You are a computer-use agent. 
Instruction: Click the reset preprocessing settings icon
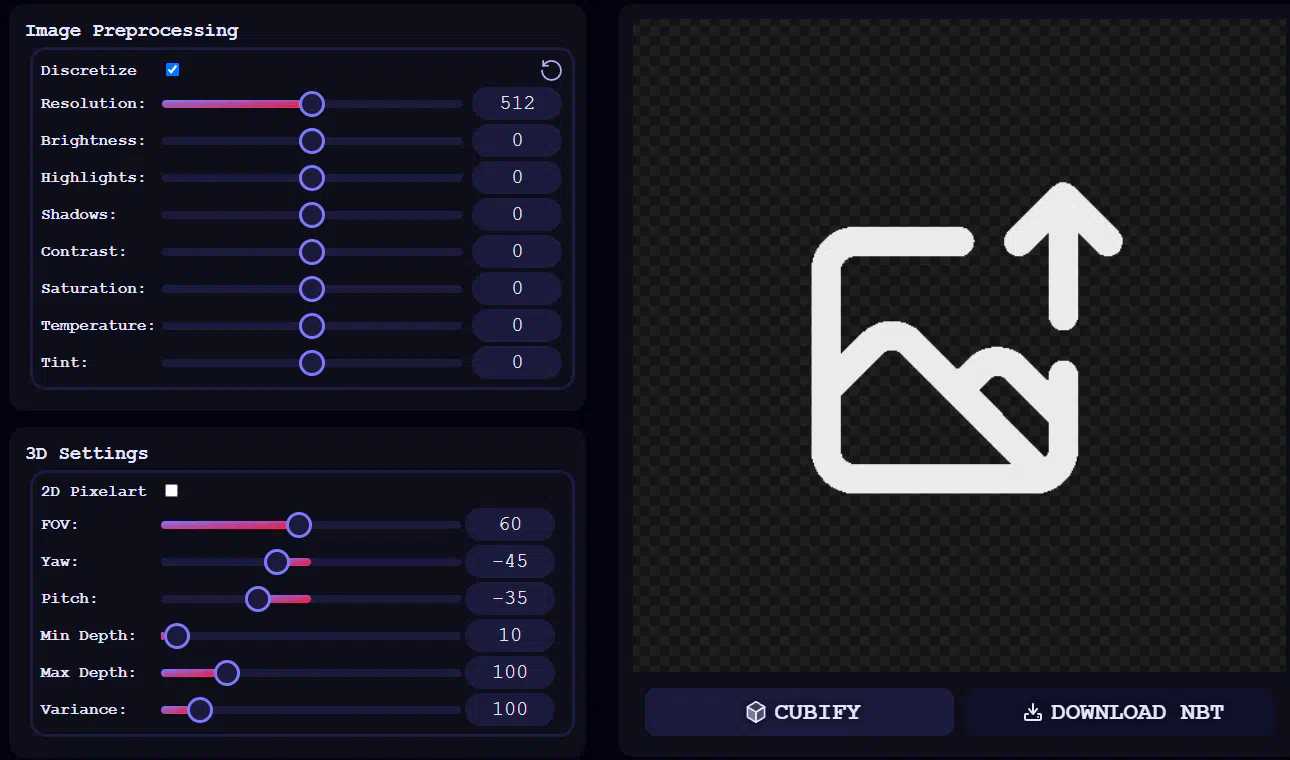click(x=551, y=70)
